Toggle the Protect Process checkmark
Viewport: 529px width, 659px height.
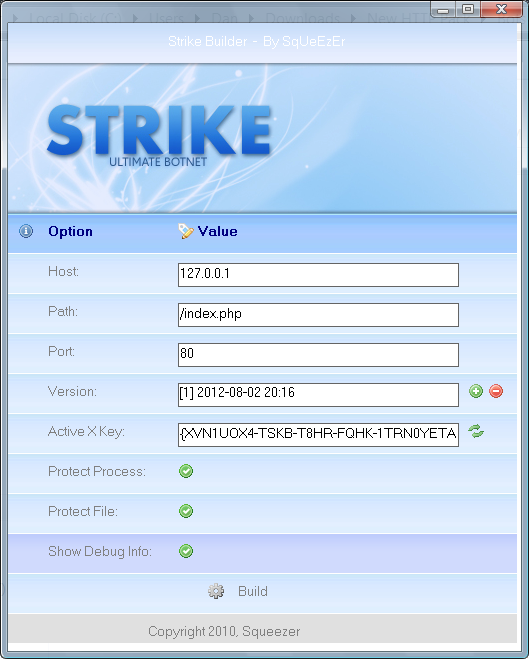click(186, 471)
